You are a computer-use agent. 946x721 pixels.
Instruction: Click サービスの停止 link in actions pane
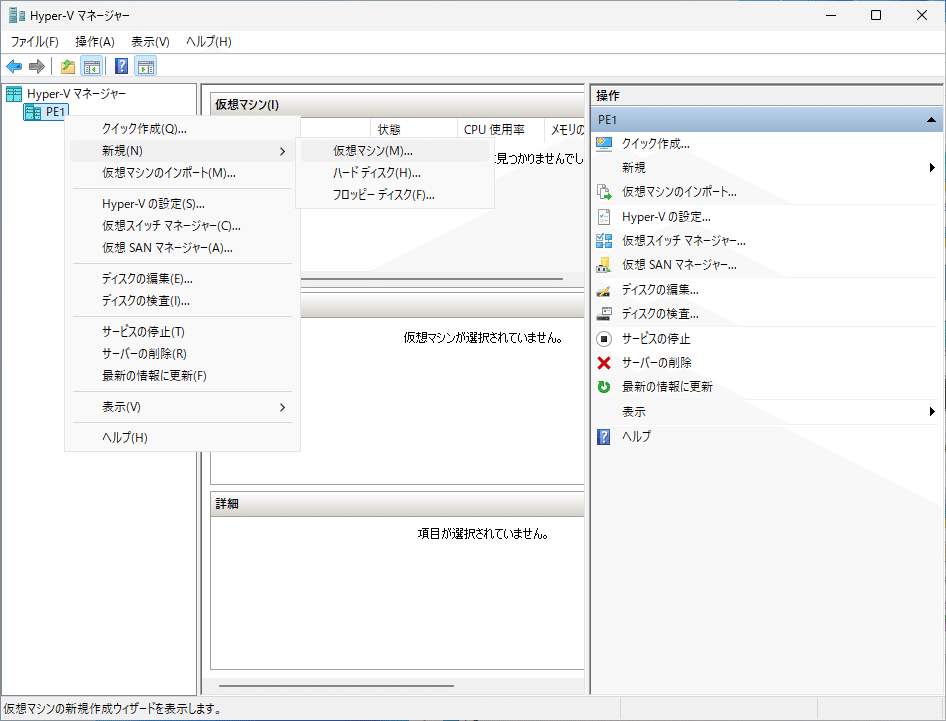(656, 338)
